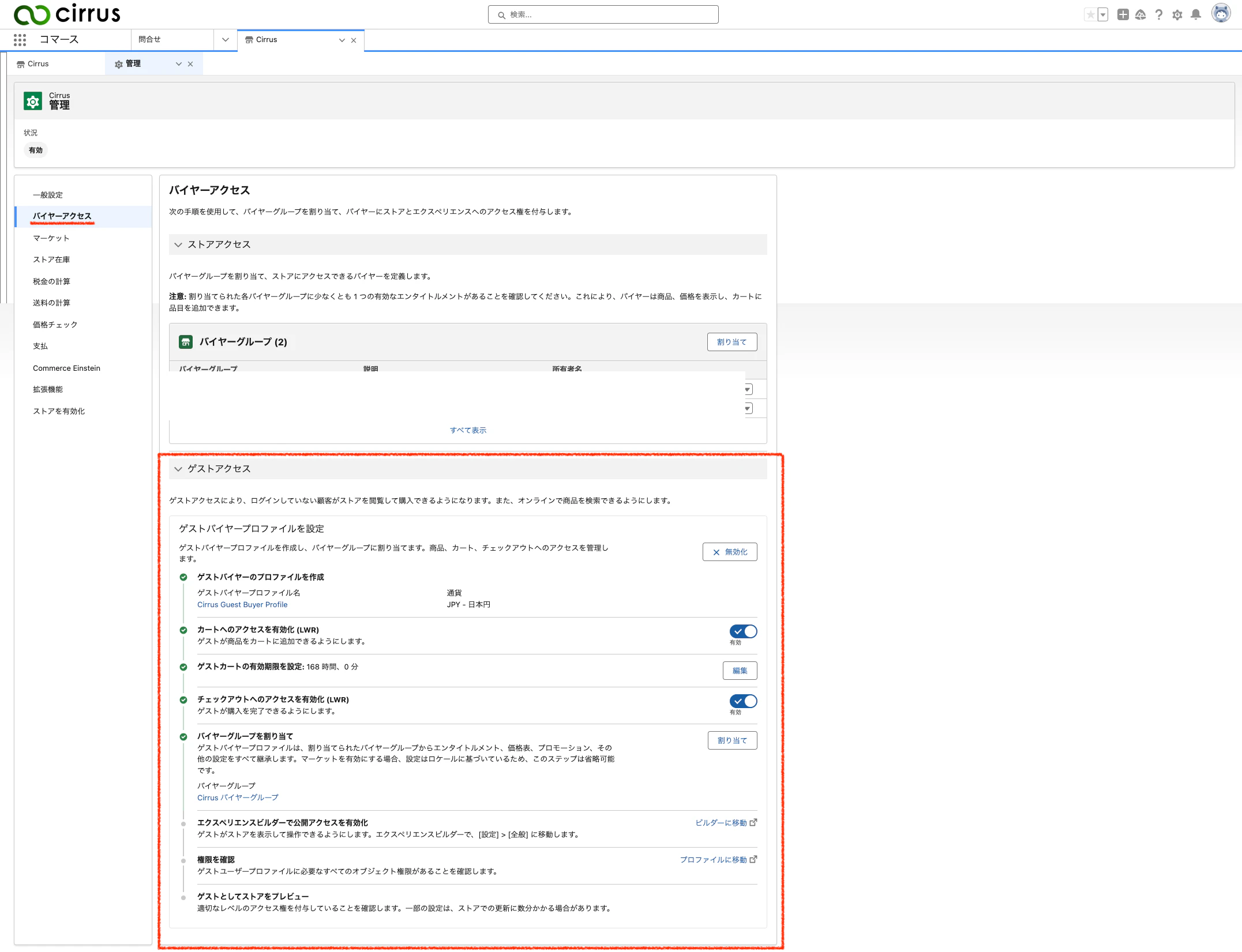Click the 無効化 button
This screenshot has height=952, width=1242.
pos(730,552)
